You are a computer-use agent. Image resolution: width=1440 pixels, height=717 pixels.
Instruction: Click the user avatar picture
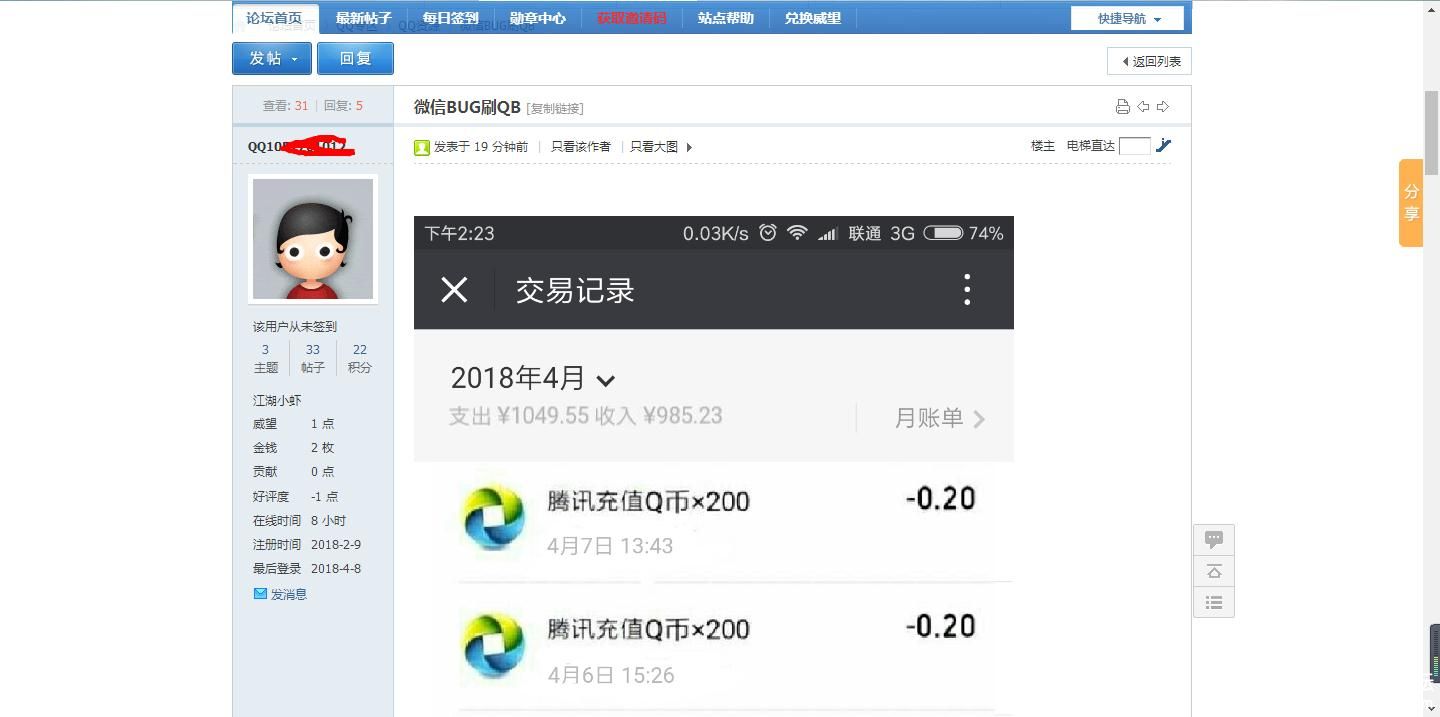[313, 239]
